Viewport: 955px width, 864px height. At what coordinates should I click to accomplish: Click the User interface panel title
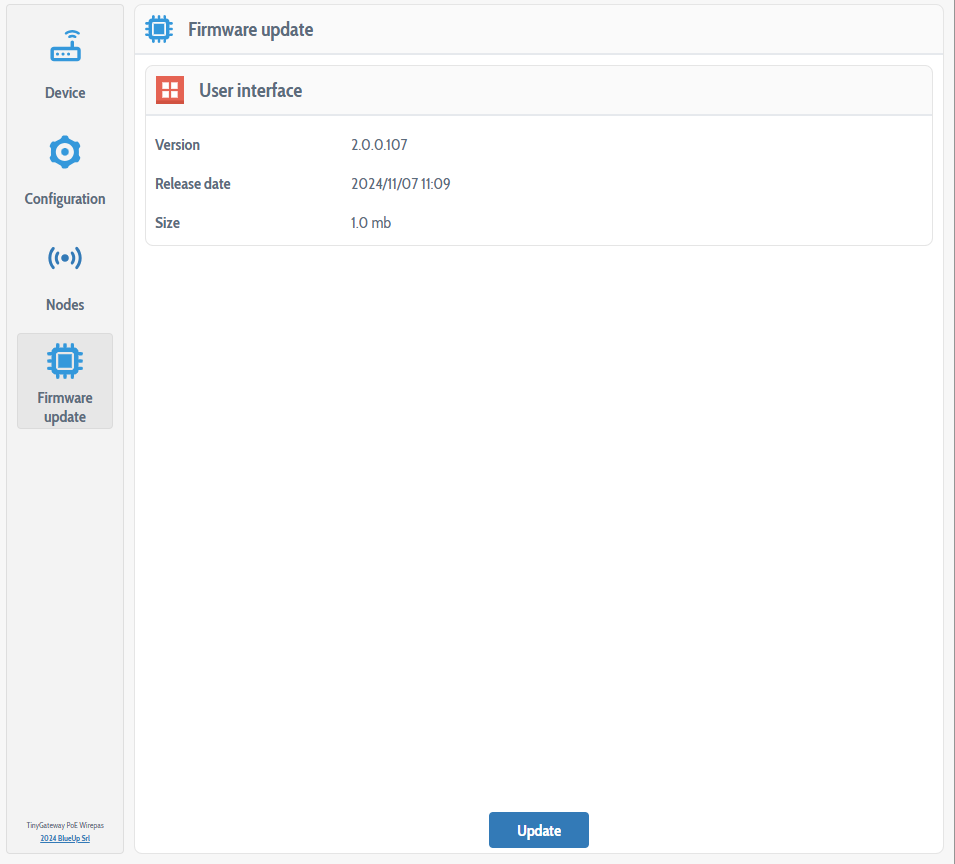point(250,91)
